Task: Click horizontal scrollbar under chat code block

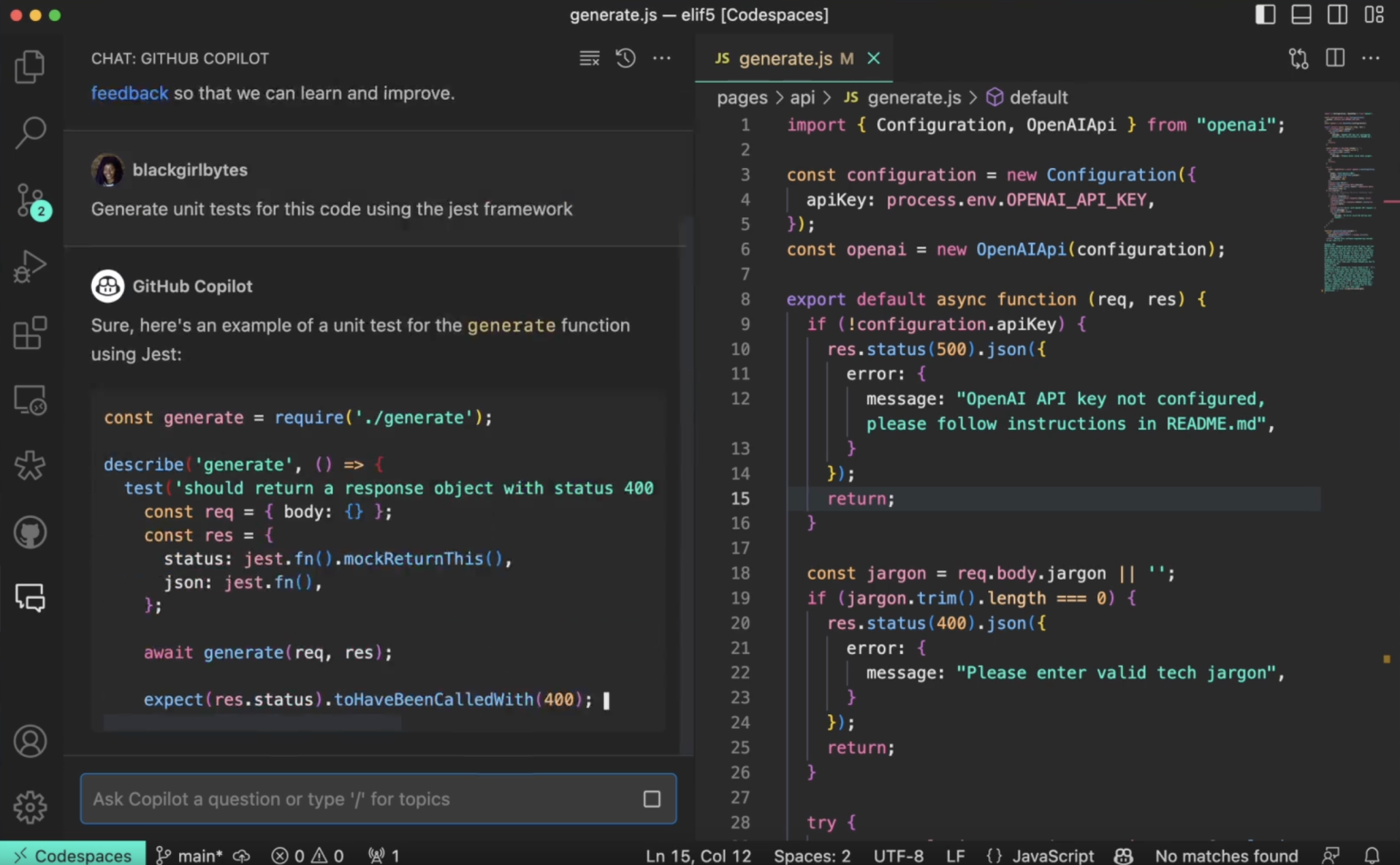Action: pyautogui.click(x=253, y=722)
